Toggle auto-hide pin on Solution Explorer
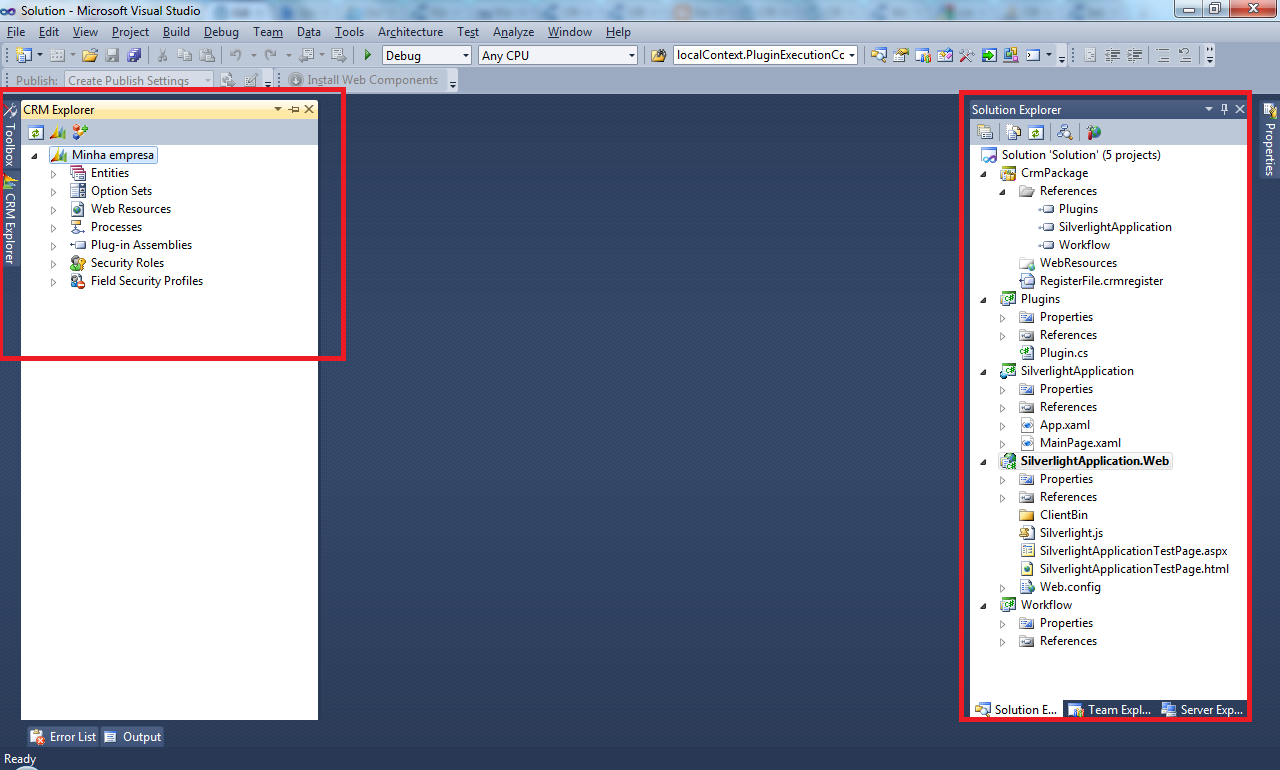The height and width of the screenshot is (770, 1280). (1224, 110)
